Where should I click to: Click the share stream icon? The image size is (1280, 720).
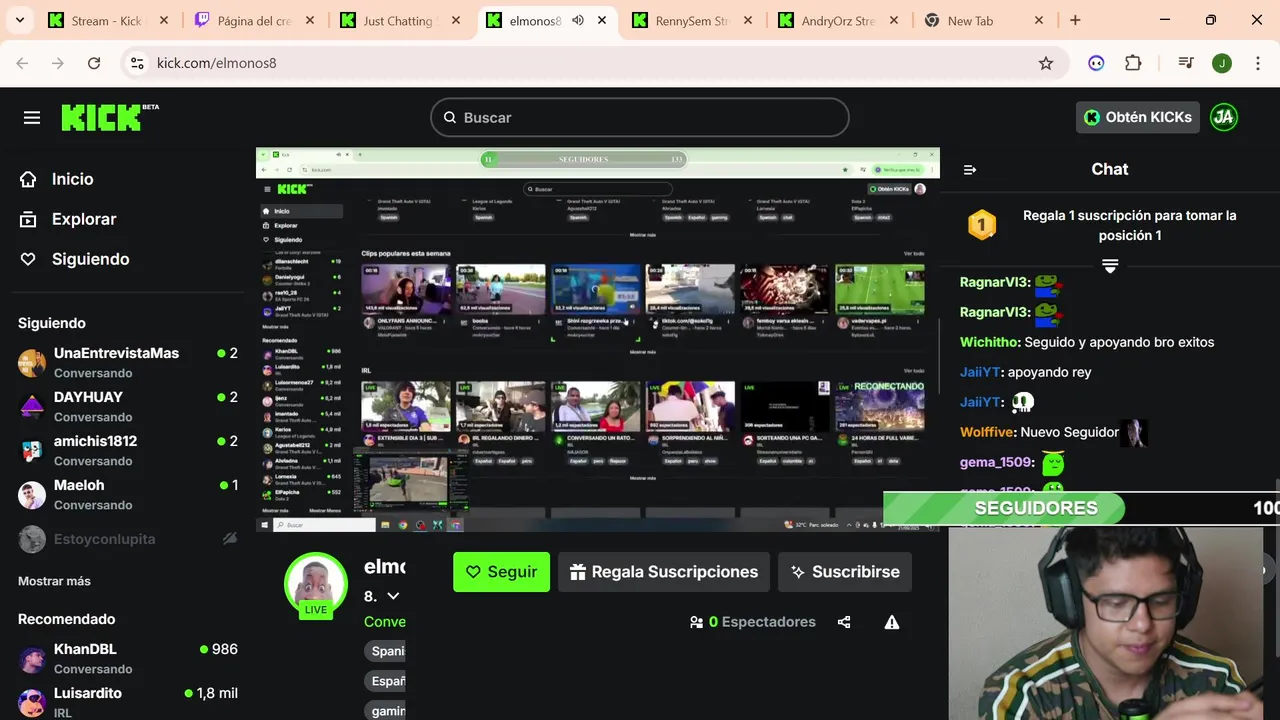point(844,622)
